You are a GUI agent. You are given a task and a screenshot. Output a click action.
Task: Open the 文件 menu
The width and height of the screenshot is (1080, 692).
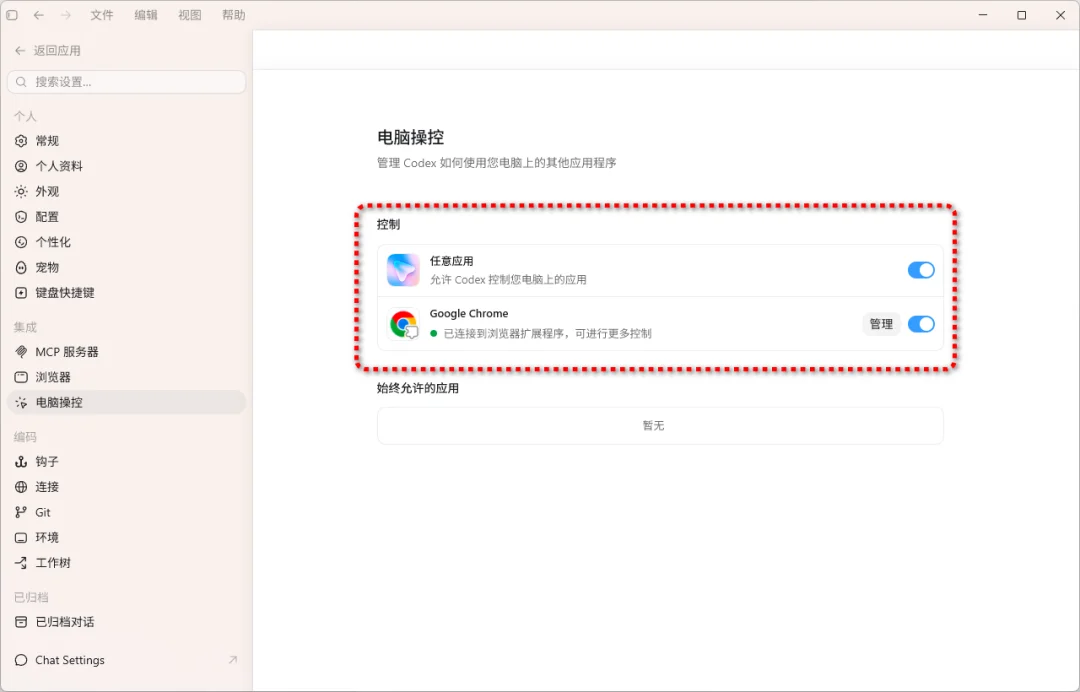102,14
